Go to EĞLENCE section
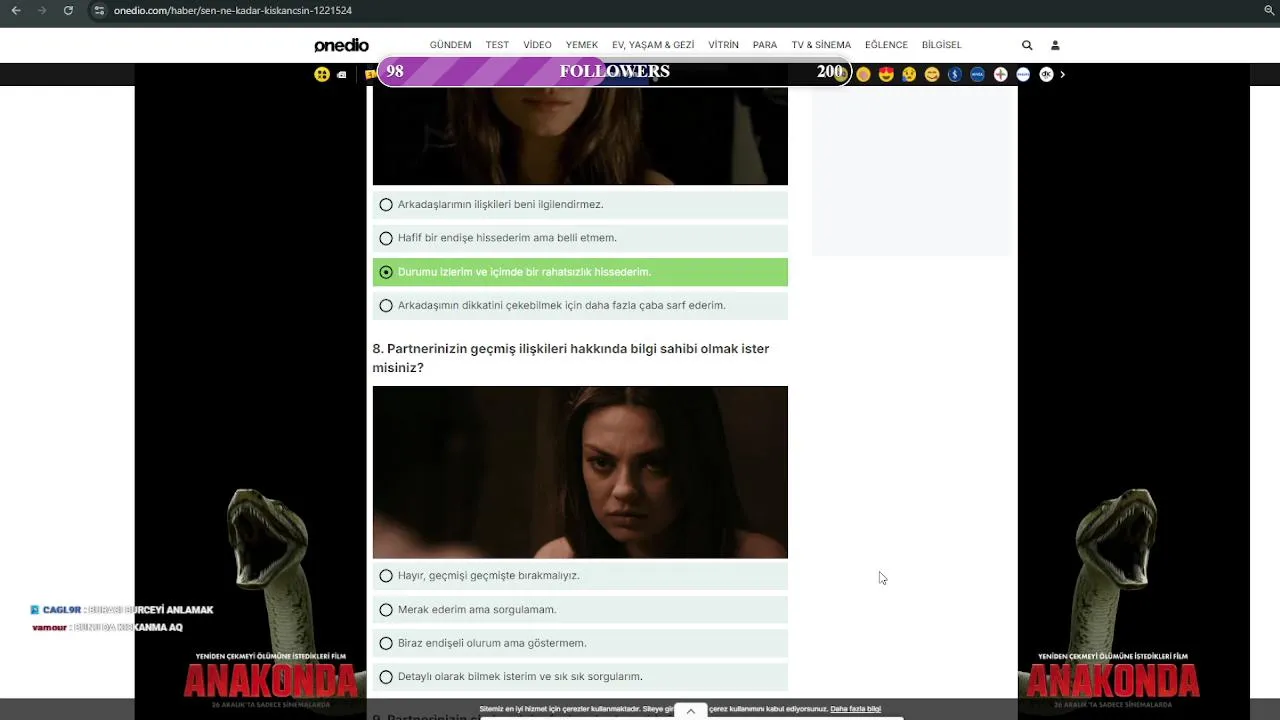Viewport: 1280px width, 720px height. 886,45
